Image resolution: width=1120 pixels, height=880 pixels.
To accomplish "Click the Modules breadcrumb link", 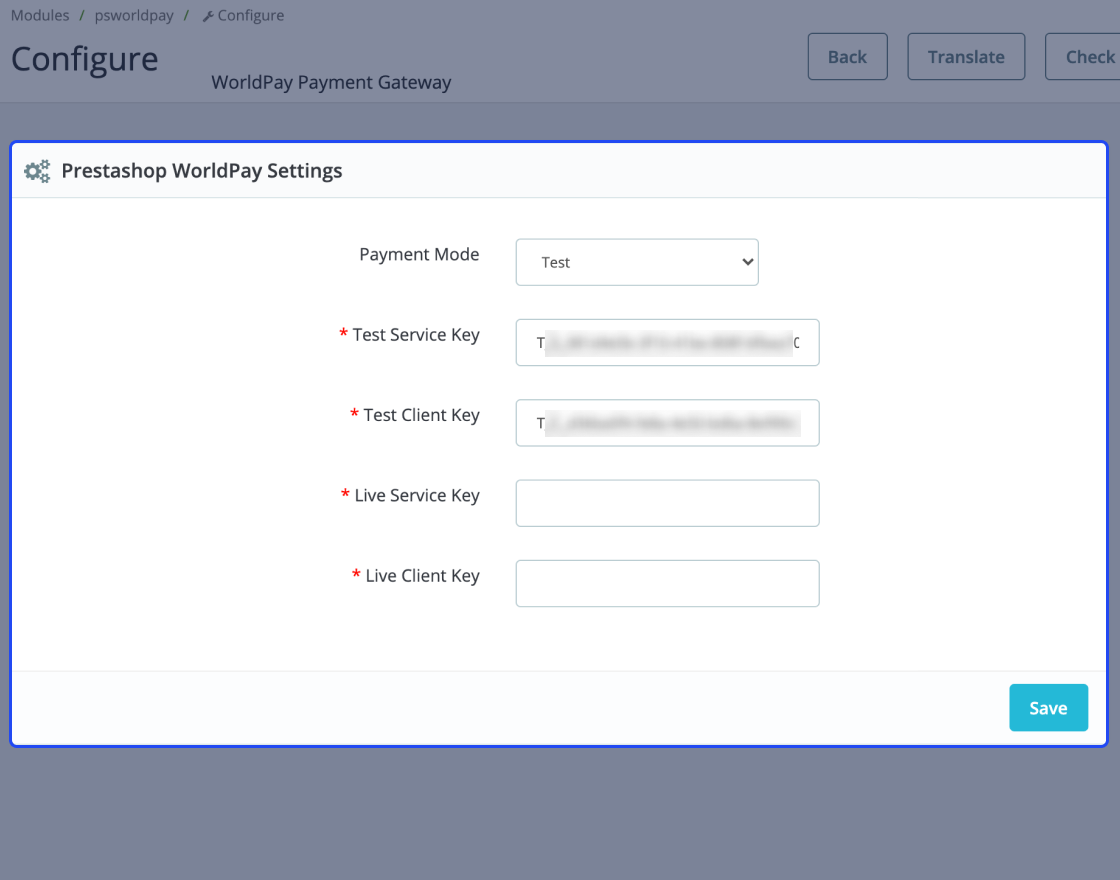I will click(40, 14).
